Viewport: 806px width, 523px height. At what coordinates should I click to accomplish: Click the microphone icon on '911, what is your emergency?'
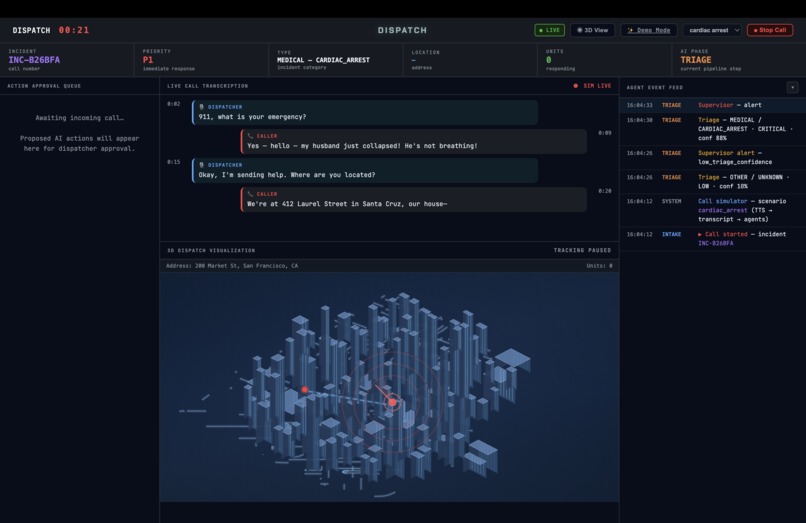point(202,107)
